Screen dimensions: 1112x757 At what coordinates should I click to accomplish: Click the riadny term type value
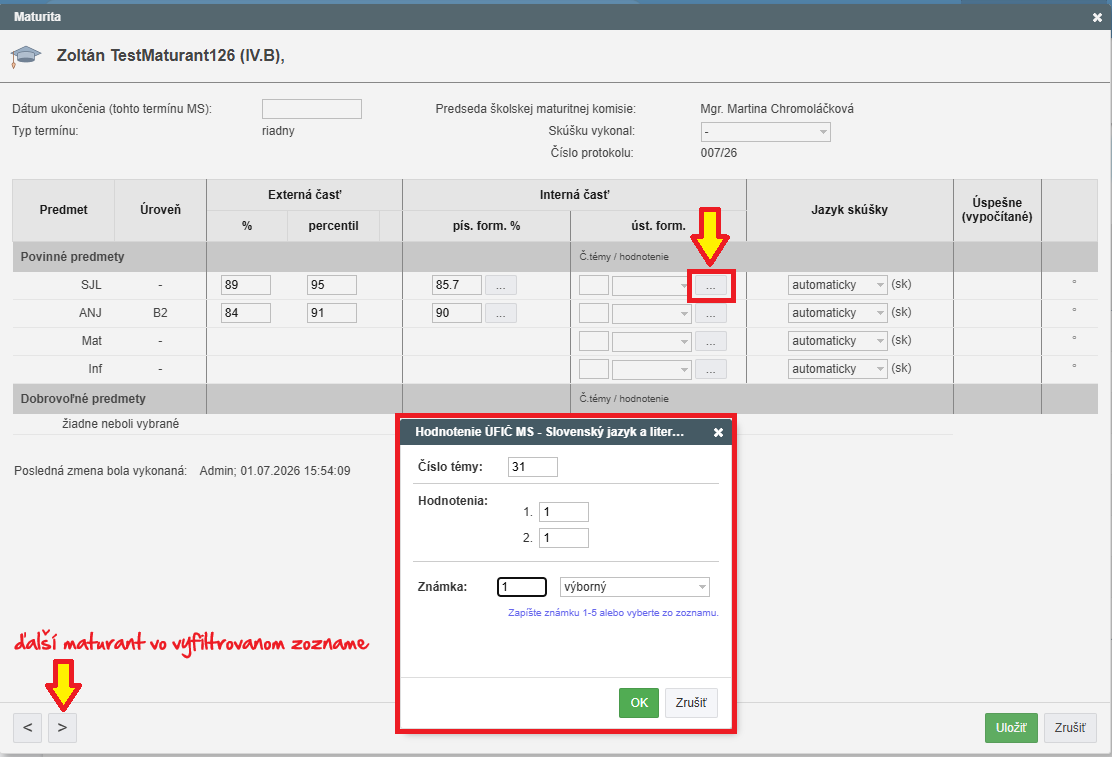click(x=278, y=131)
